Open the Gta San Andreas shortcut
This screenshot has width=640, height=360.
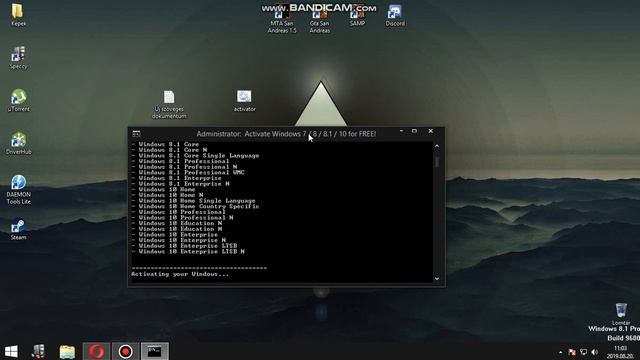(319, 21)
